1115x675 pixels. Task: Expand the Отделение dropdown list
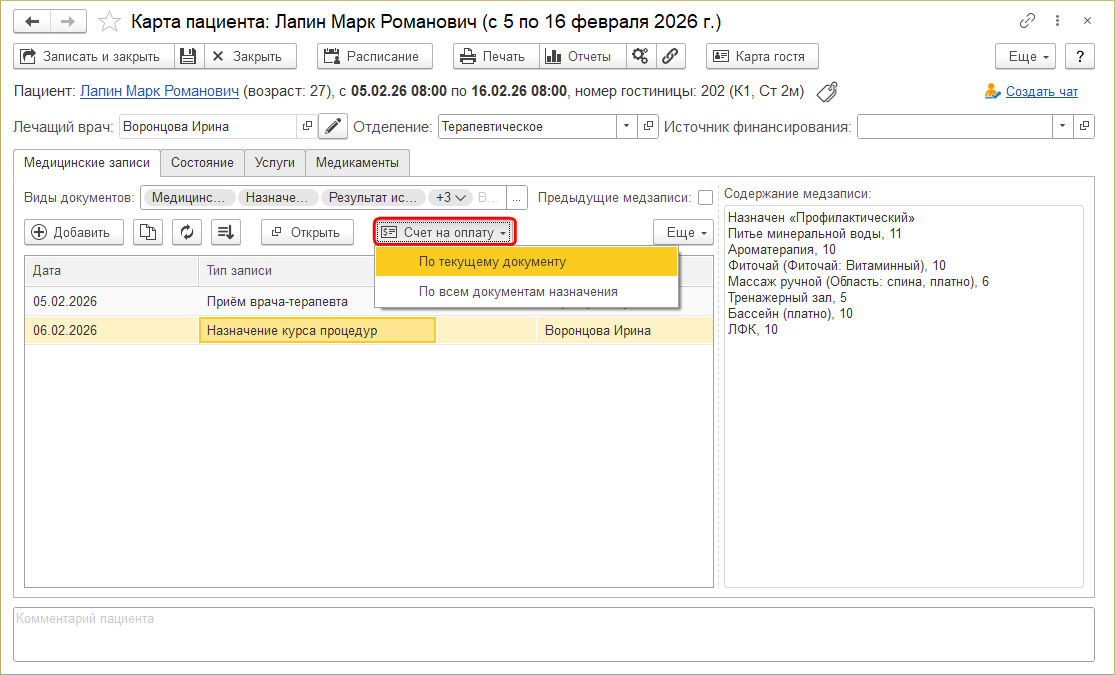[x=627, y=127]
